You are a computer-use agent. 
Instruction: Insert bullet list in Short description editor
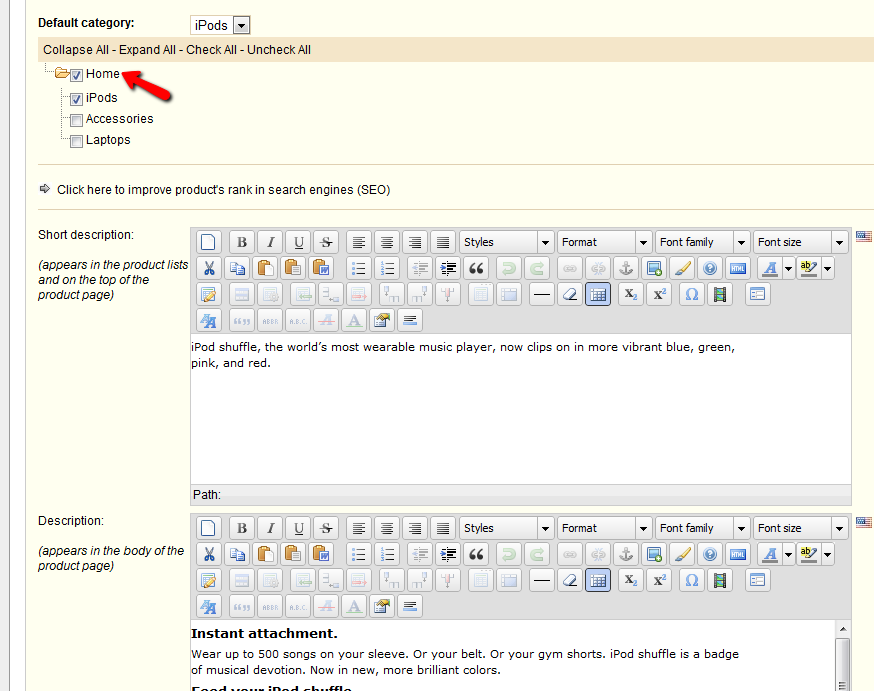(x=359, y=269)
